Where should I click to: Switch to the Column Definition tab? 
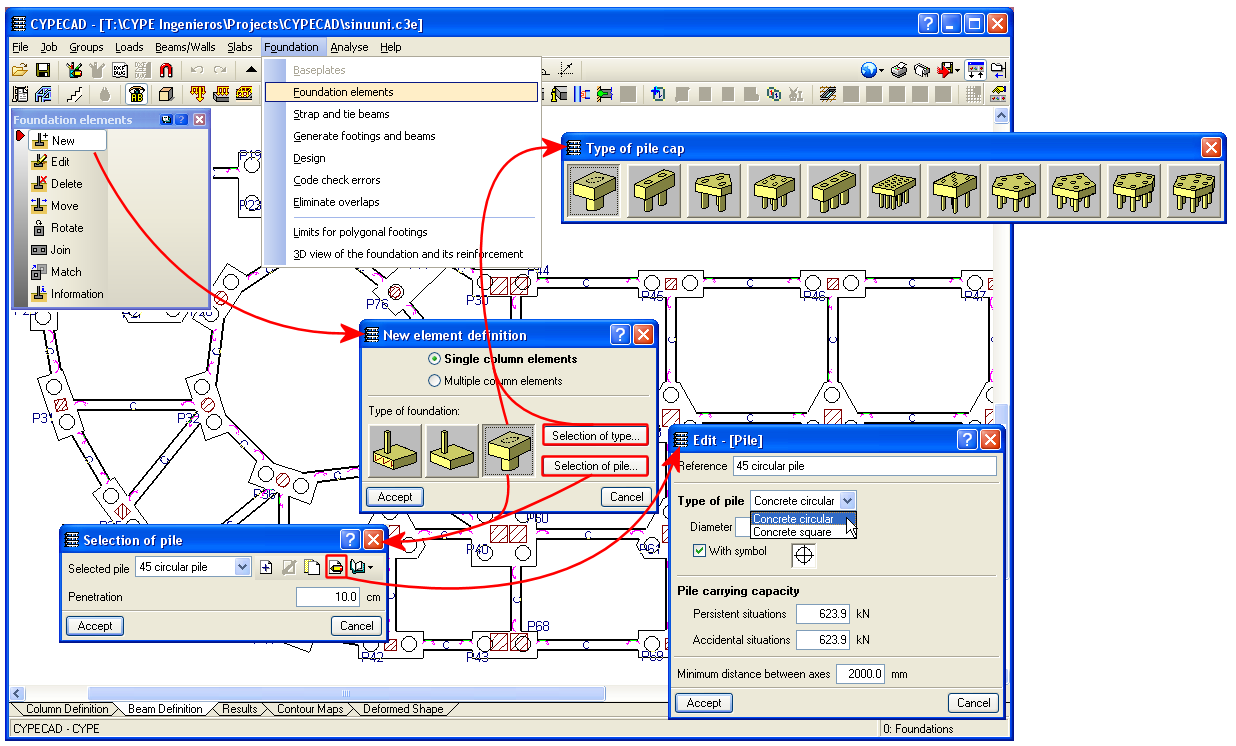click(x=67, y=709)
